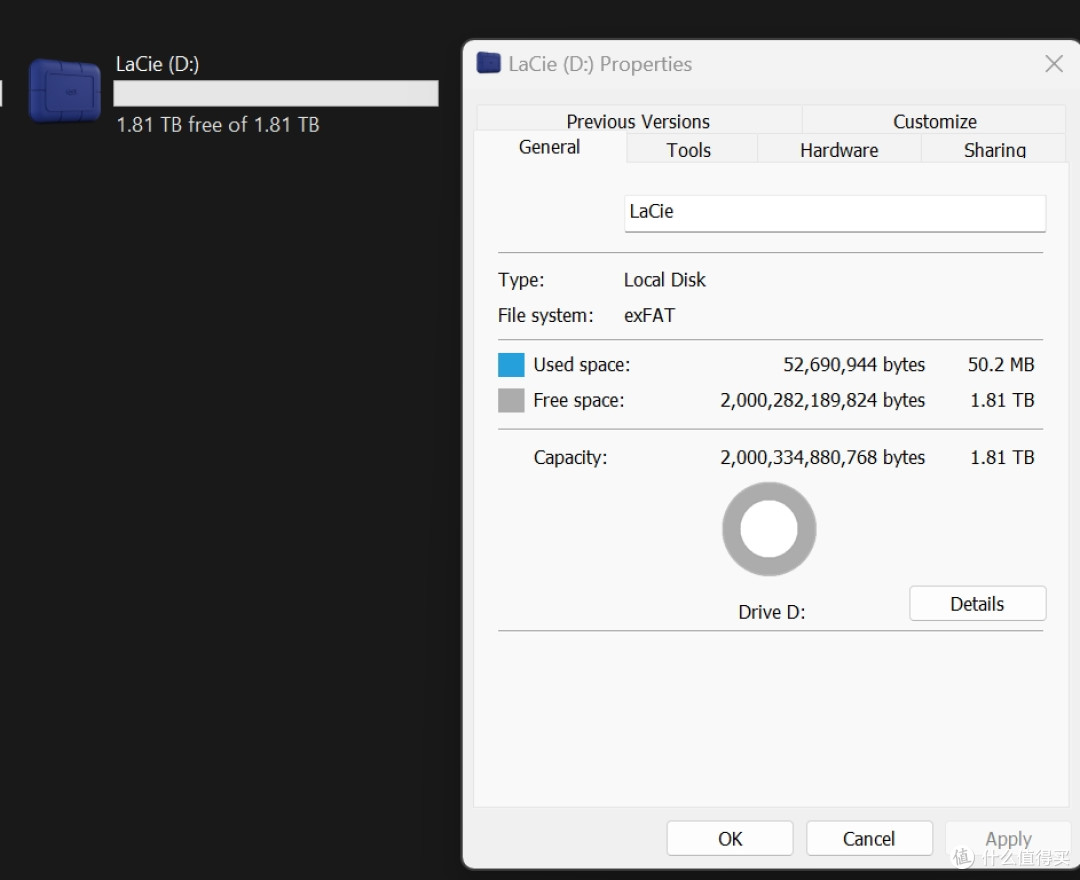Click 'LaCie (D:) Properties' title text

click(600, 64)
